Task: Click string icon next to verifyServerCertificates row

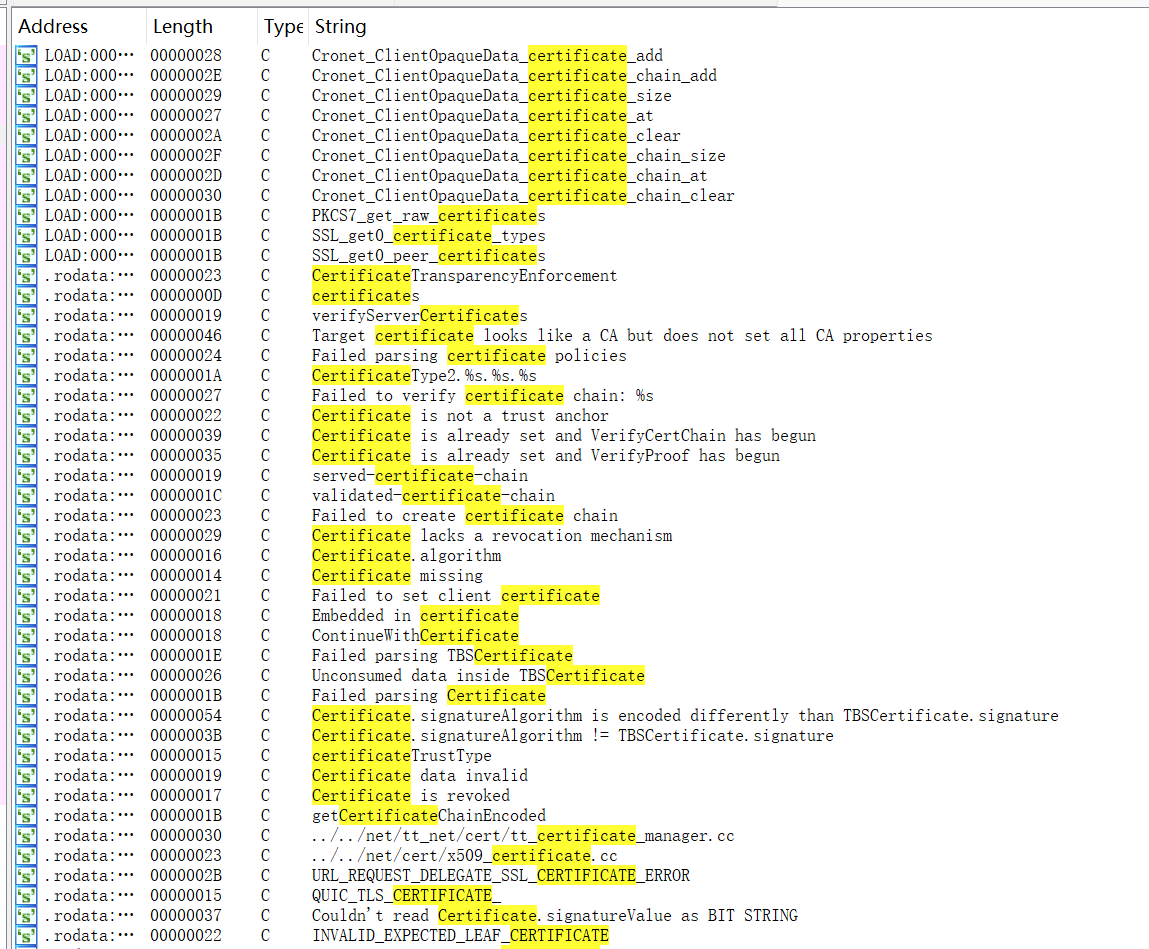Action: coord(27,316)
